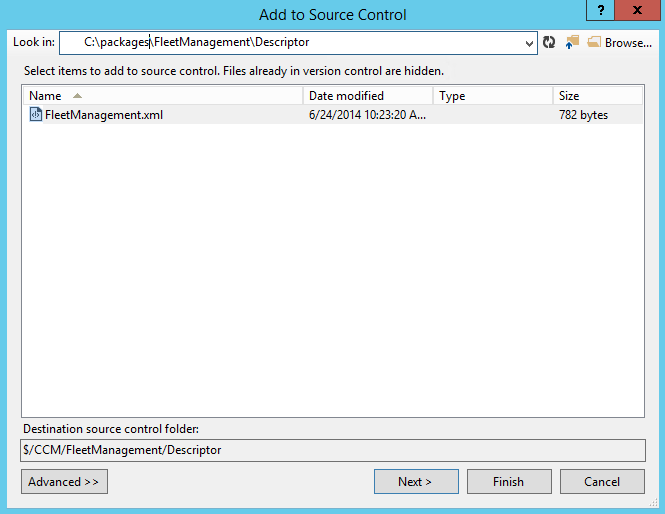
Task: Expand the Advanced options
Action: (64, 482)
